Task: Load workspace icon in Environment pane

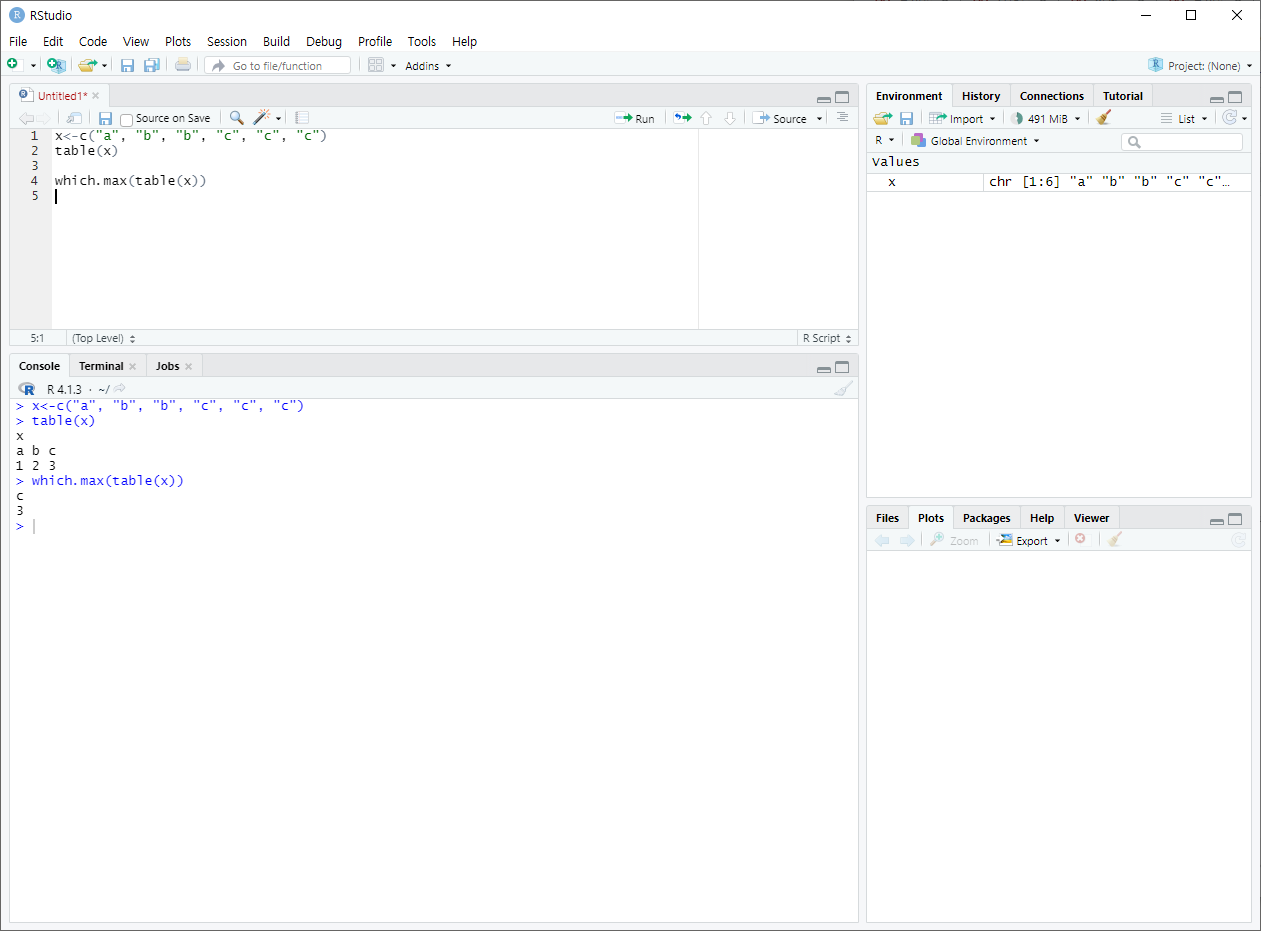Action: pyautogui.click(x=882, y=118)
